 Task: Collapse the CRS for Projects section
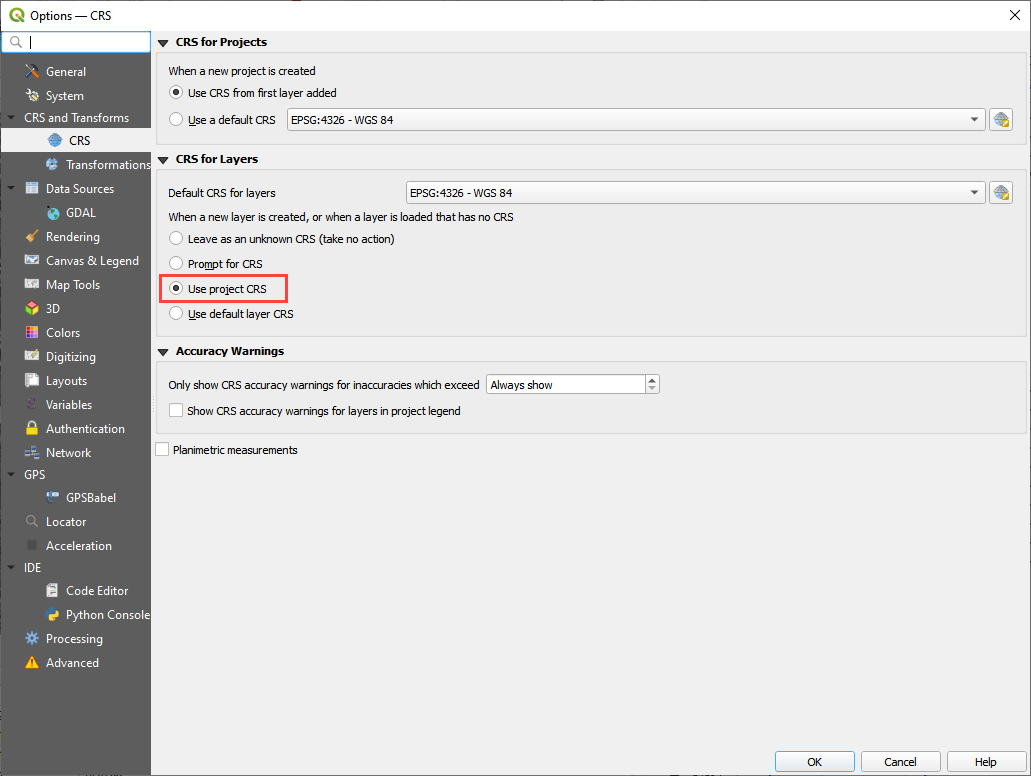click(163, 43)
